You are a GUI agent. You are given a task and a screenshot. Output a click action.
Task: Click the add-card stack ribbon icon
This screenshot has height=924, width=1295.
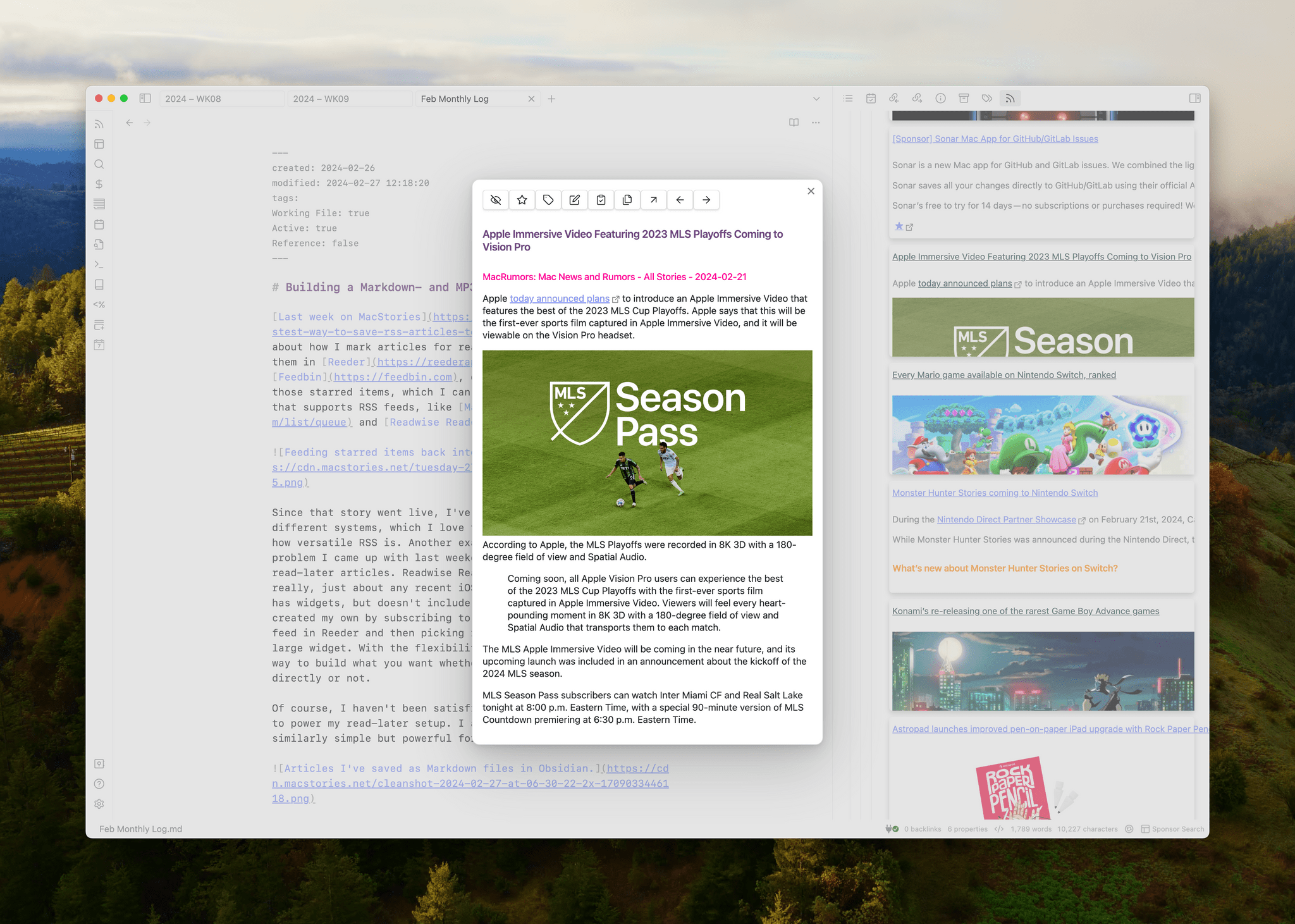coord(99,325)
